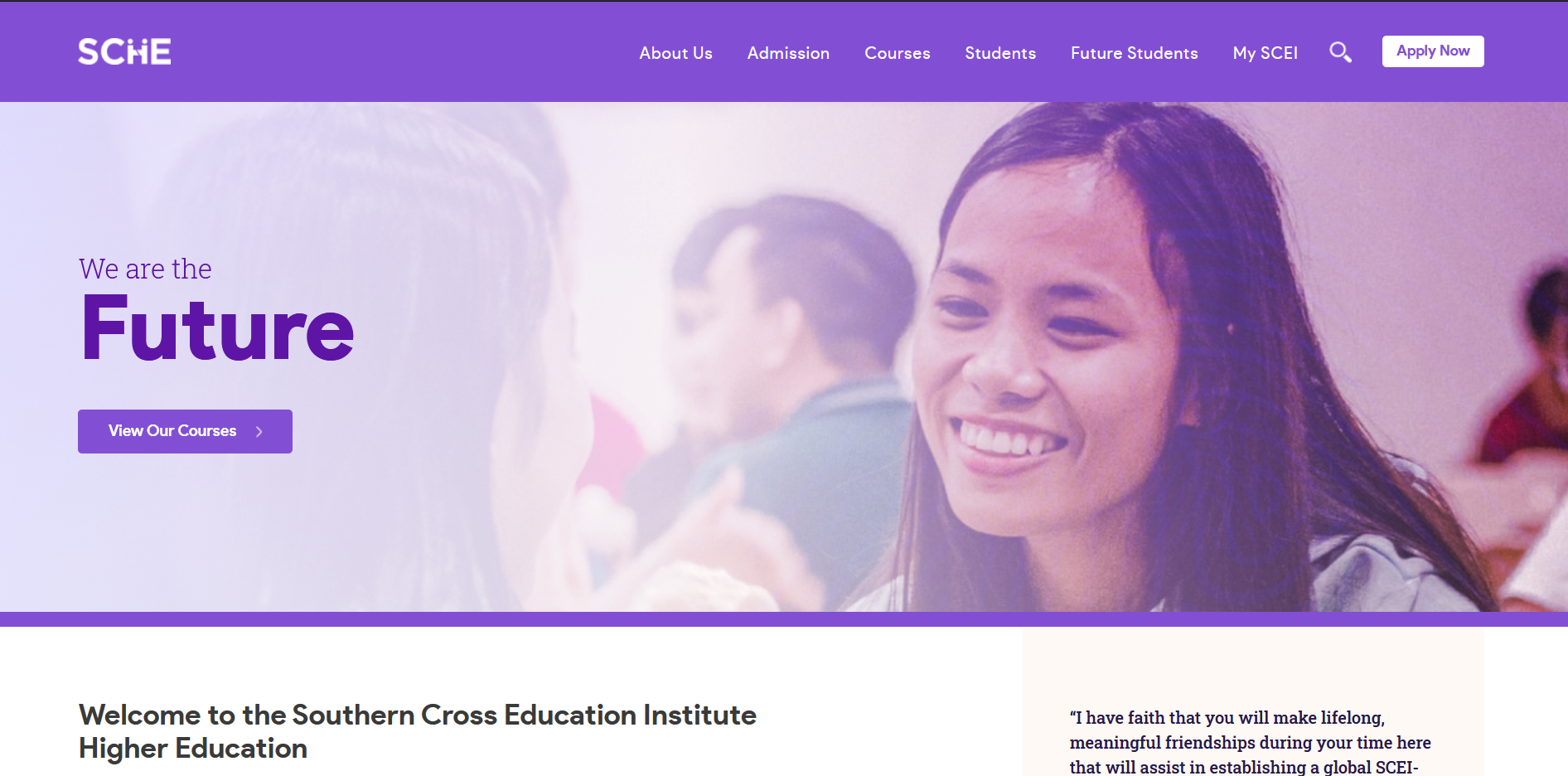Click the SCHE logo in header

coord(124,51)
